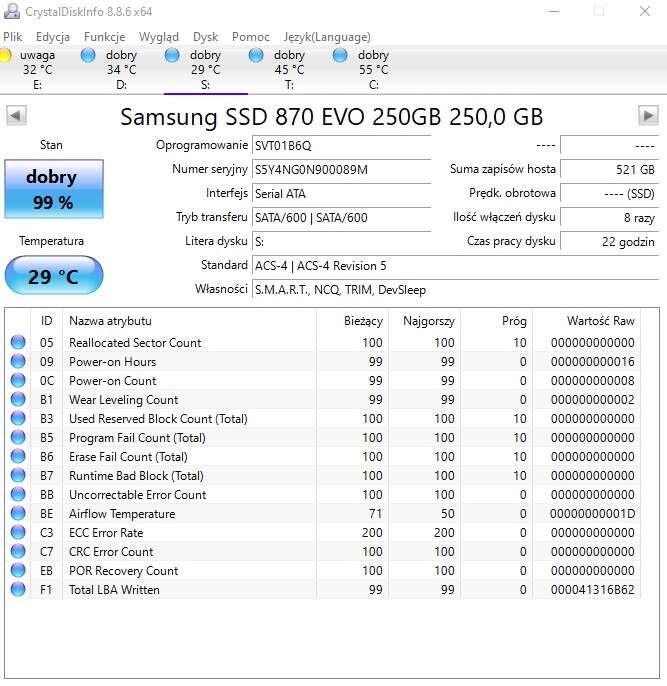Click the status icon for Total LBA Written

(18, 590)
